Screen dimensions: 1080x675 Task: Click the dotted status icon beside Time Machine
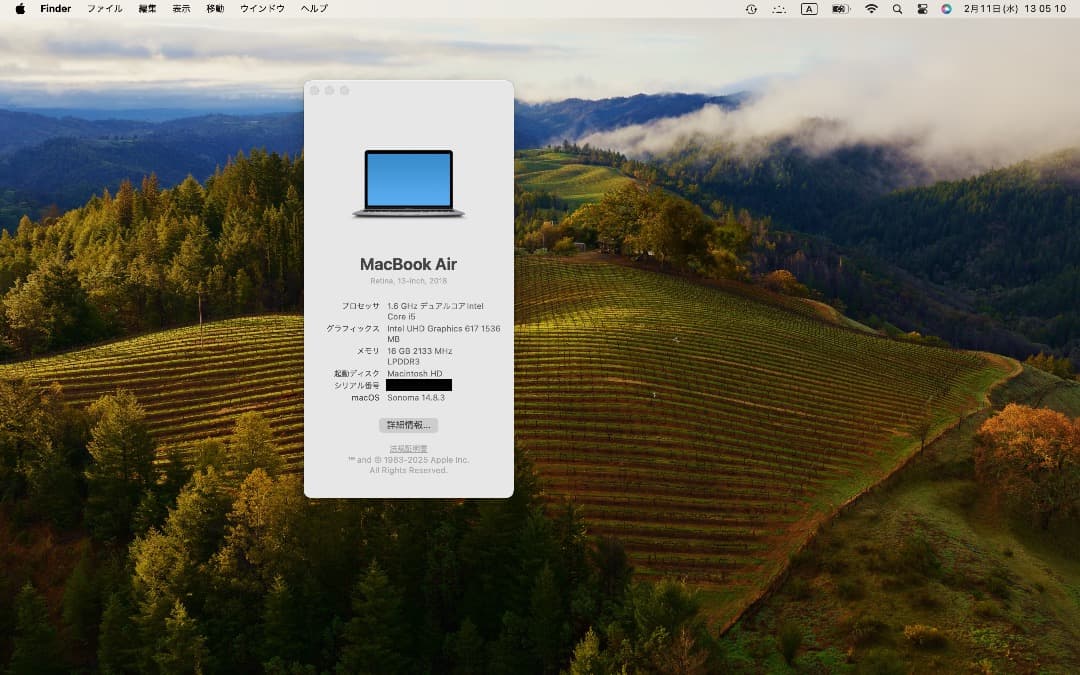tap(781, 8)
